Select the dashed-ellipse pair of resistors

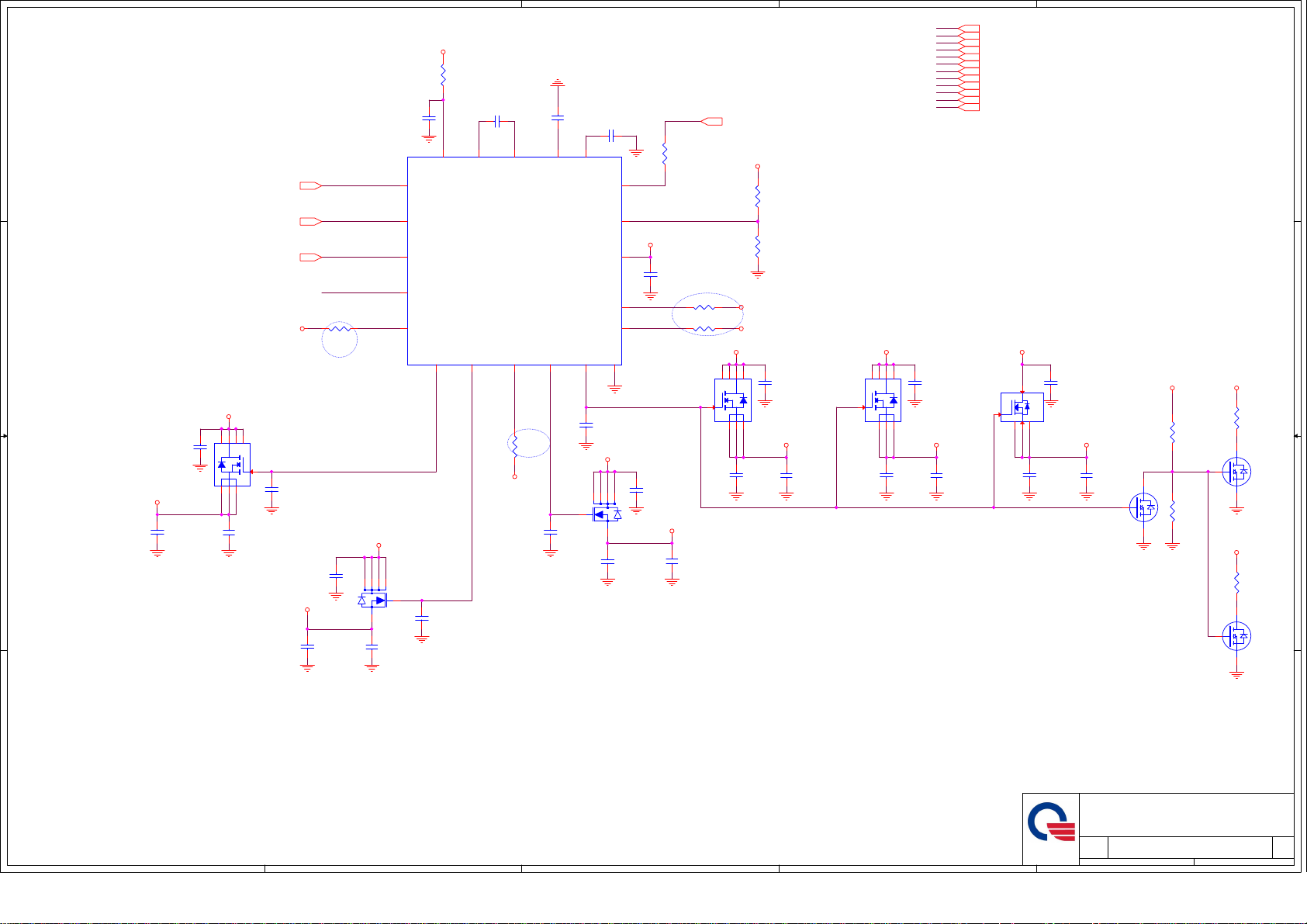(707, 314)
